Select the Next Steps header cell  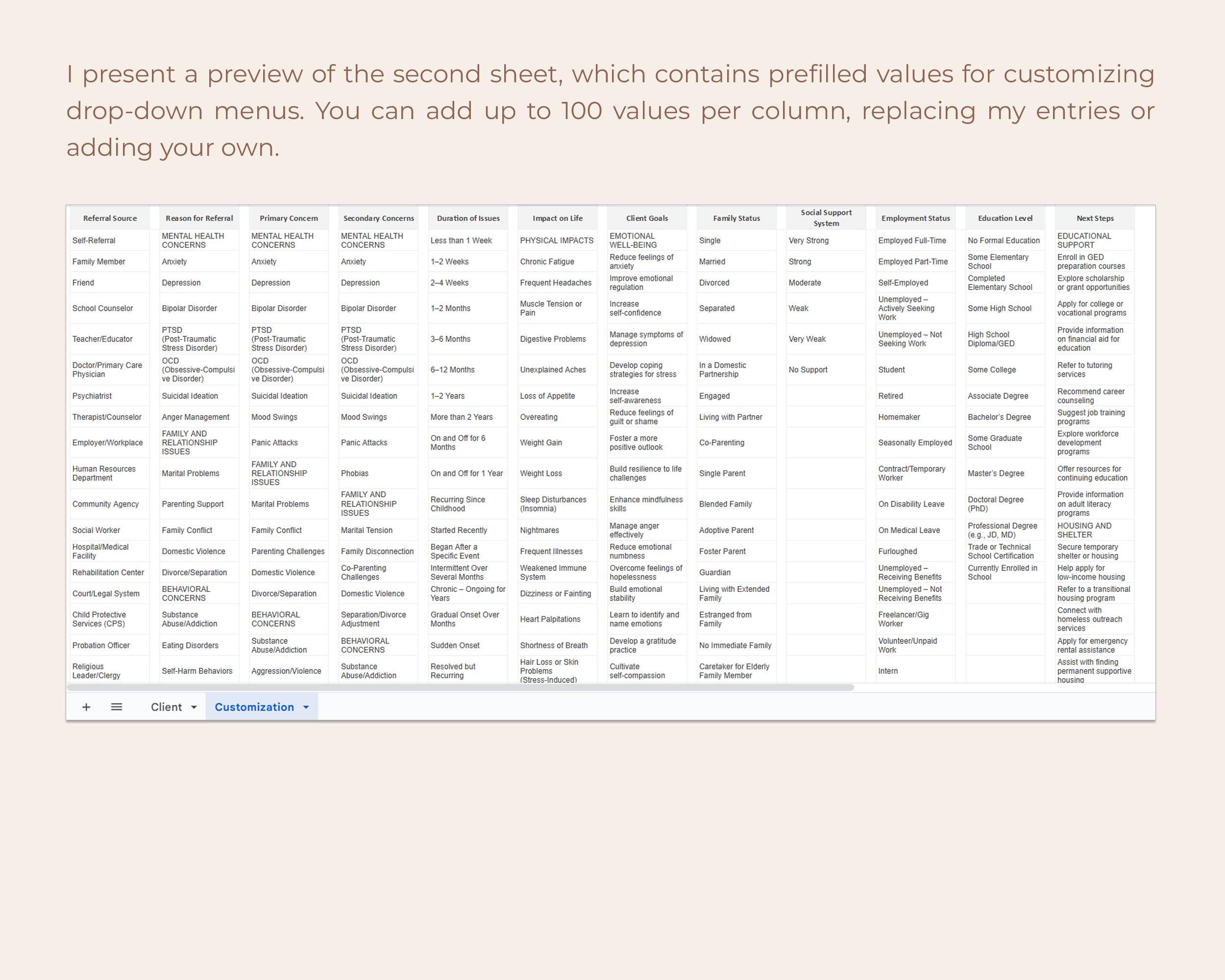click(x=1095, y=218)
